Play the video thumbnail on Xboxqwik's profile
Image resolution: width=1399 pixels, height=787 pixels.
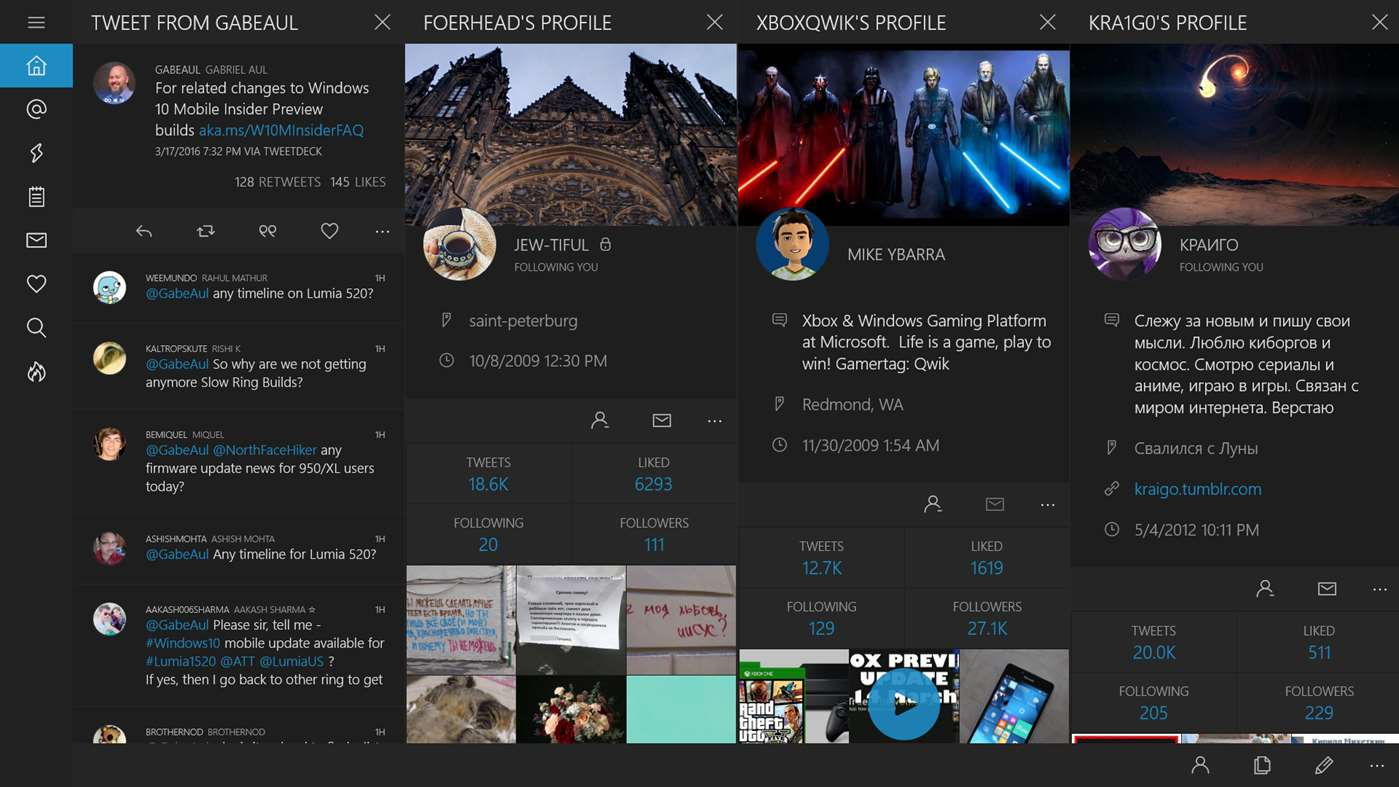coord(903,704)
